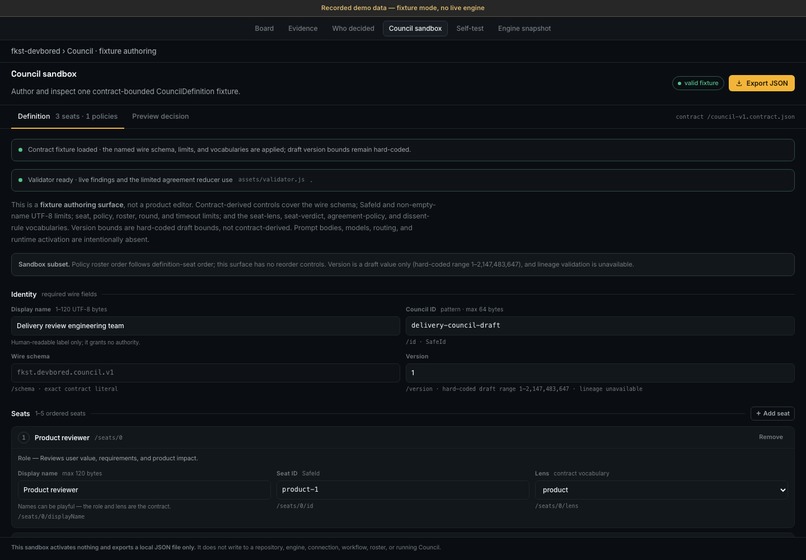Click the Identity section heading
This screenshot has height=560, width=806.
[24, 295]
